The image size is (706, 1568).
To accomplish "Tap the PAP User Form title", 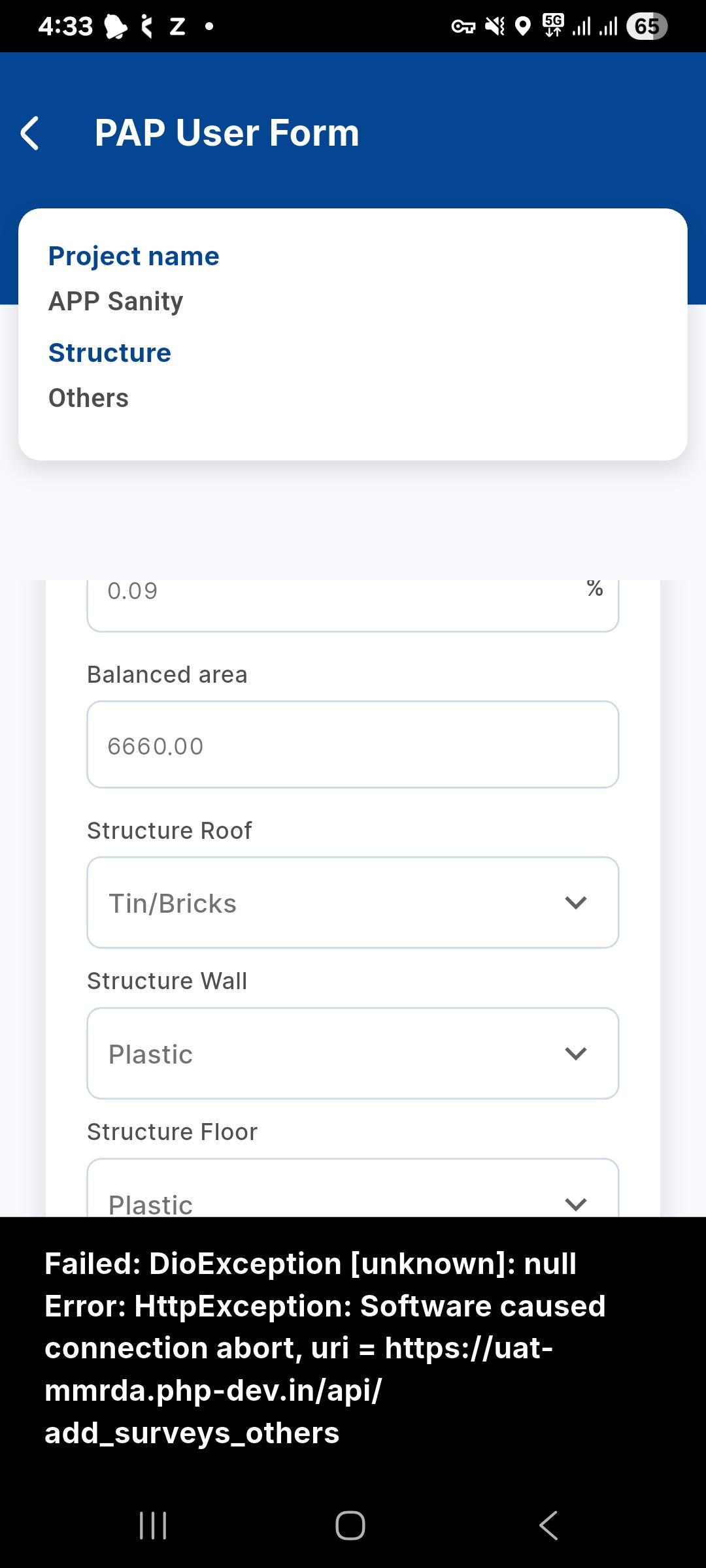I will [x=227, y=133].
